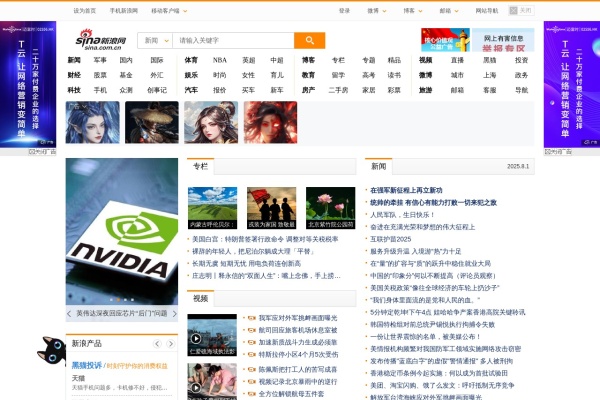The image size is (600, 400).
Task: Open article 长期无虞 短期无忧 用电负荷连创新高
Action: pos(246,264)
